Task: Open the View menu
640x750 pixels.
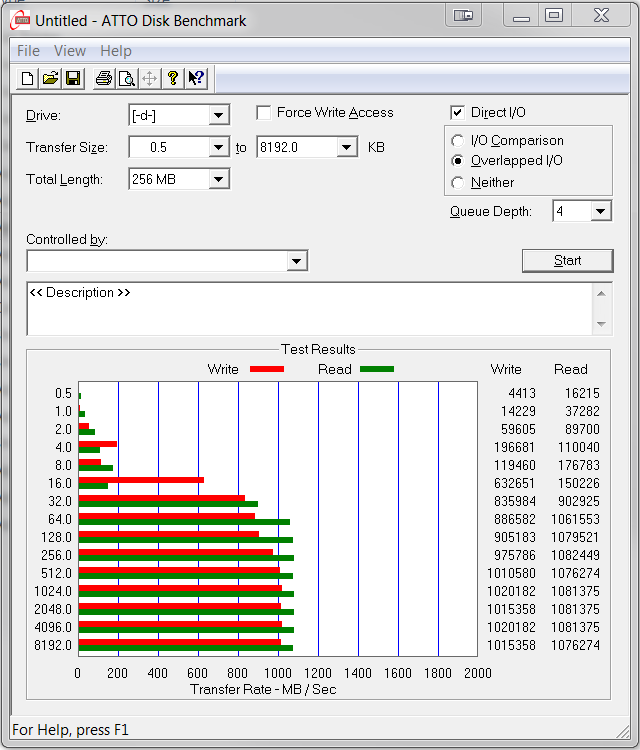Action: 70,51
